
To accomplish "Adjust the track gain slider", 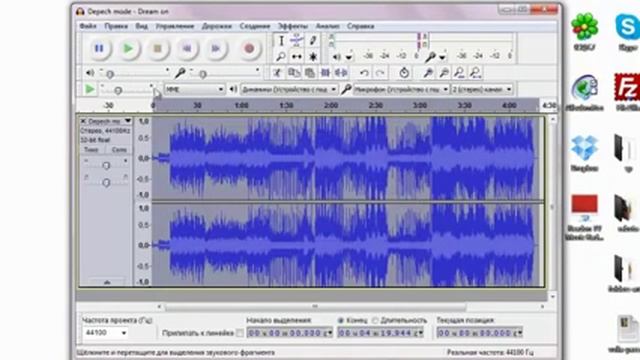I will point(106,165).
